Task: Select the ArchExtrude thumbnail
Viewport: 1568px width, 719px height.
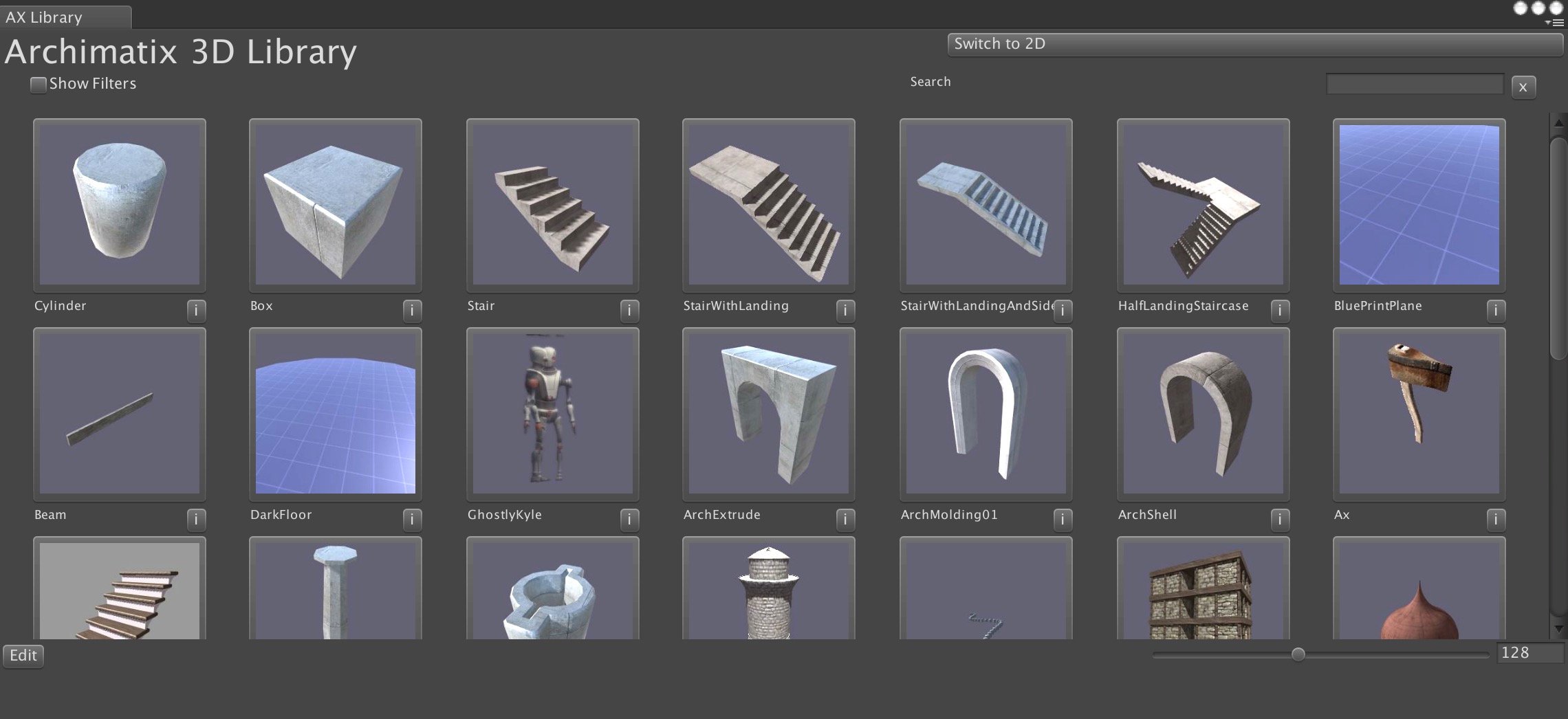Action: click(769, 413)
